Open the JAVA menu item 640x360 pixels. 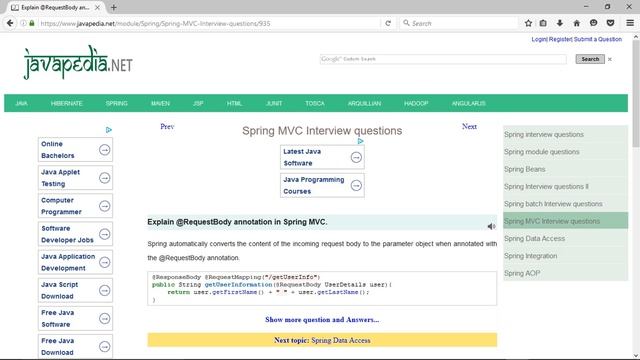point(21,103)
